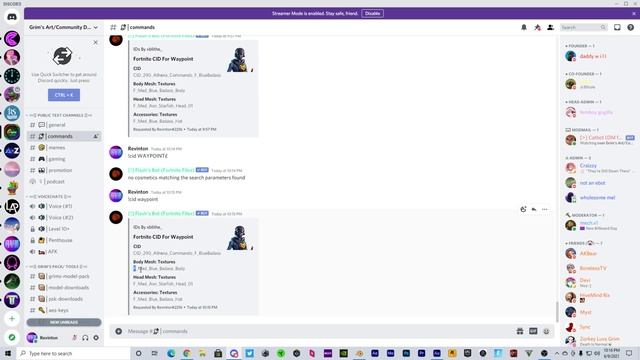
Task: Click attach file plus in message box
Action: (x=118, y=331)
